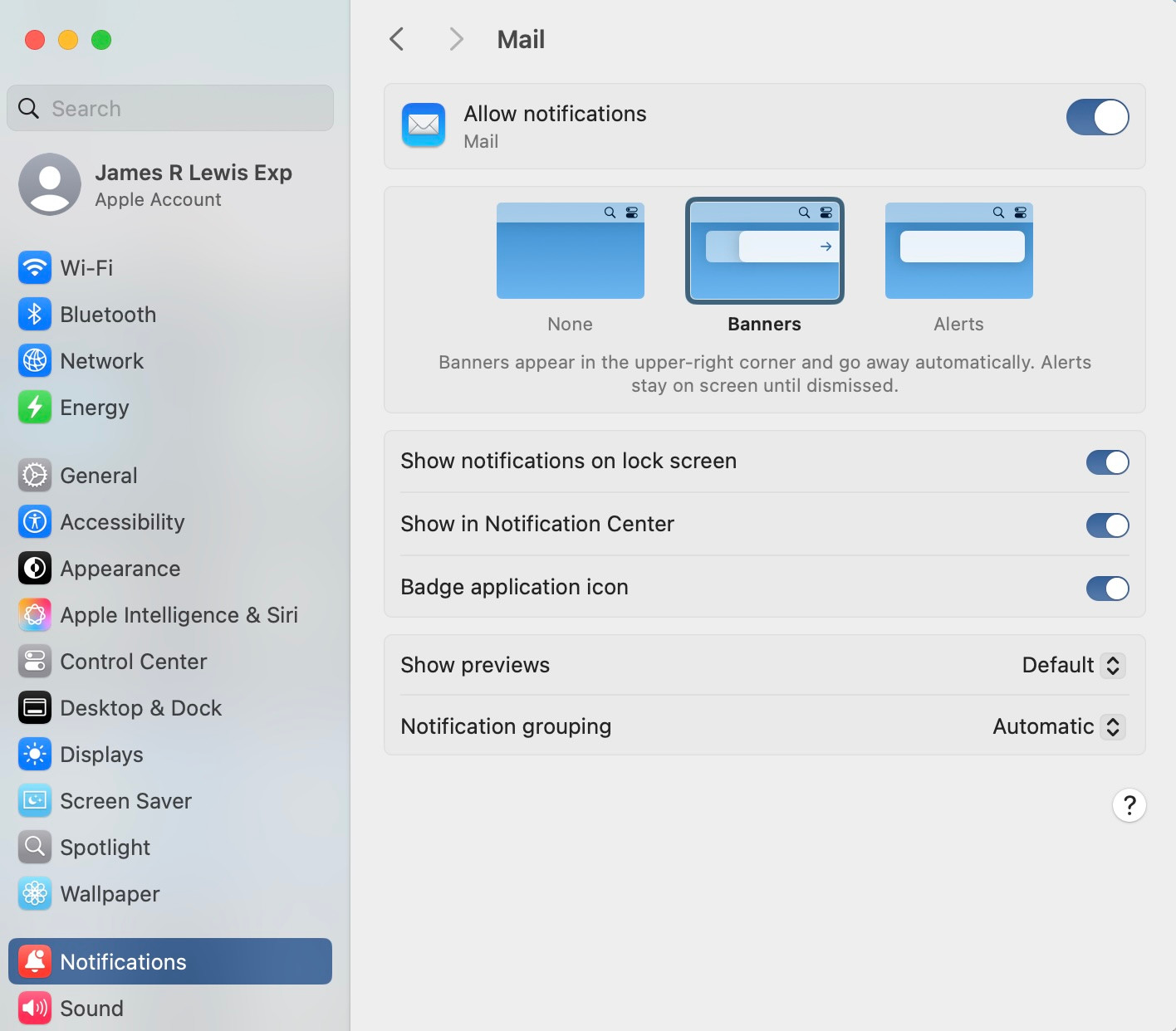Click the magnifying glass in Search field
1176x1031 pixels.
coord(28,108)
